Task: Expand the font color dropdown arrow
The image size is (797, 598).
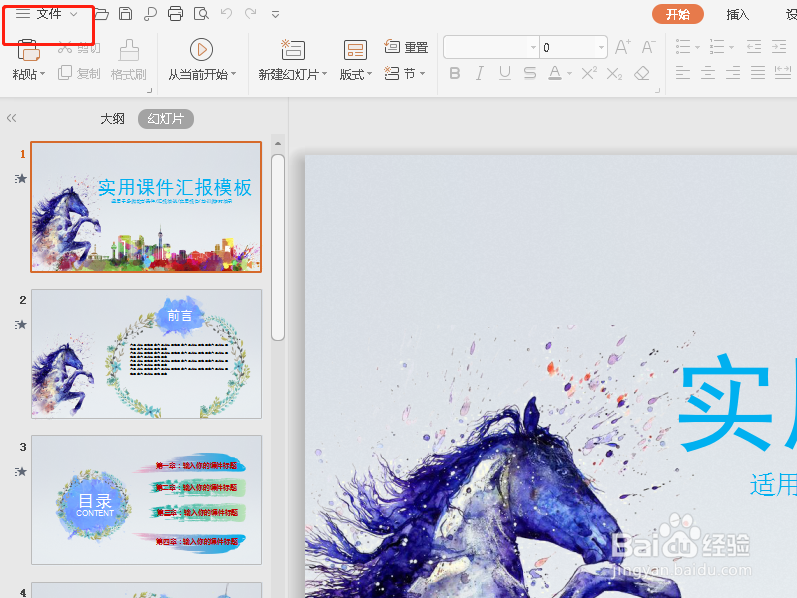Action: click(569, 74)
